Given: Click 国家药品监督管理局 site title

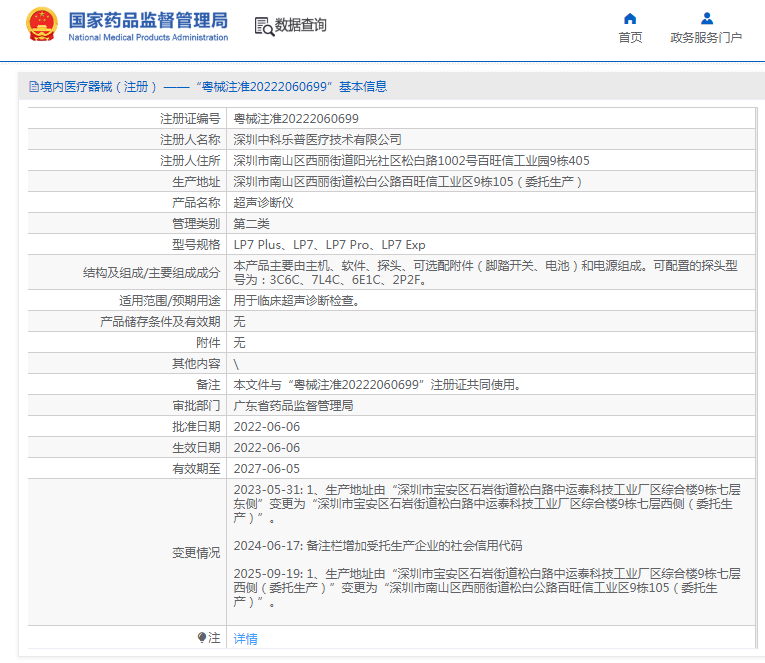Looking at the screenshot, I should tap(148, 20).
